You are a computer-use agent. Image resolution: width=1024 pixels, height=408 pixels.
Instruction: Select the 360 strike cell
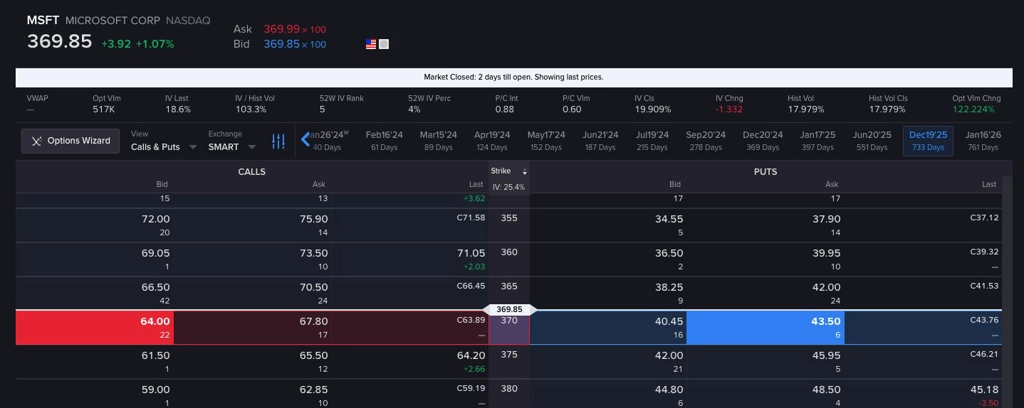(509, 259)
